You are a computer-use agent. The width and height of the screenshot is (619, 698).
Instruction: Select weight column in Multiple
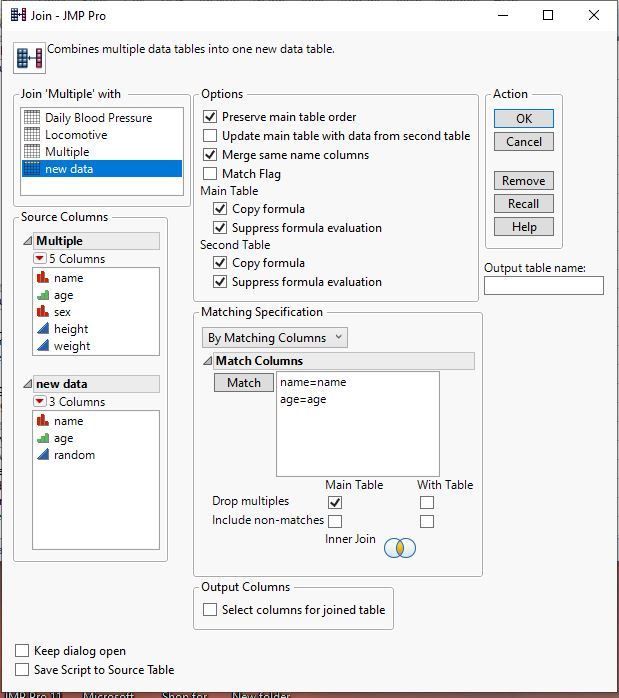click(96, 345)
